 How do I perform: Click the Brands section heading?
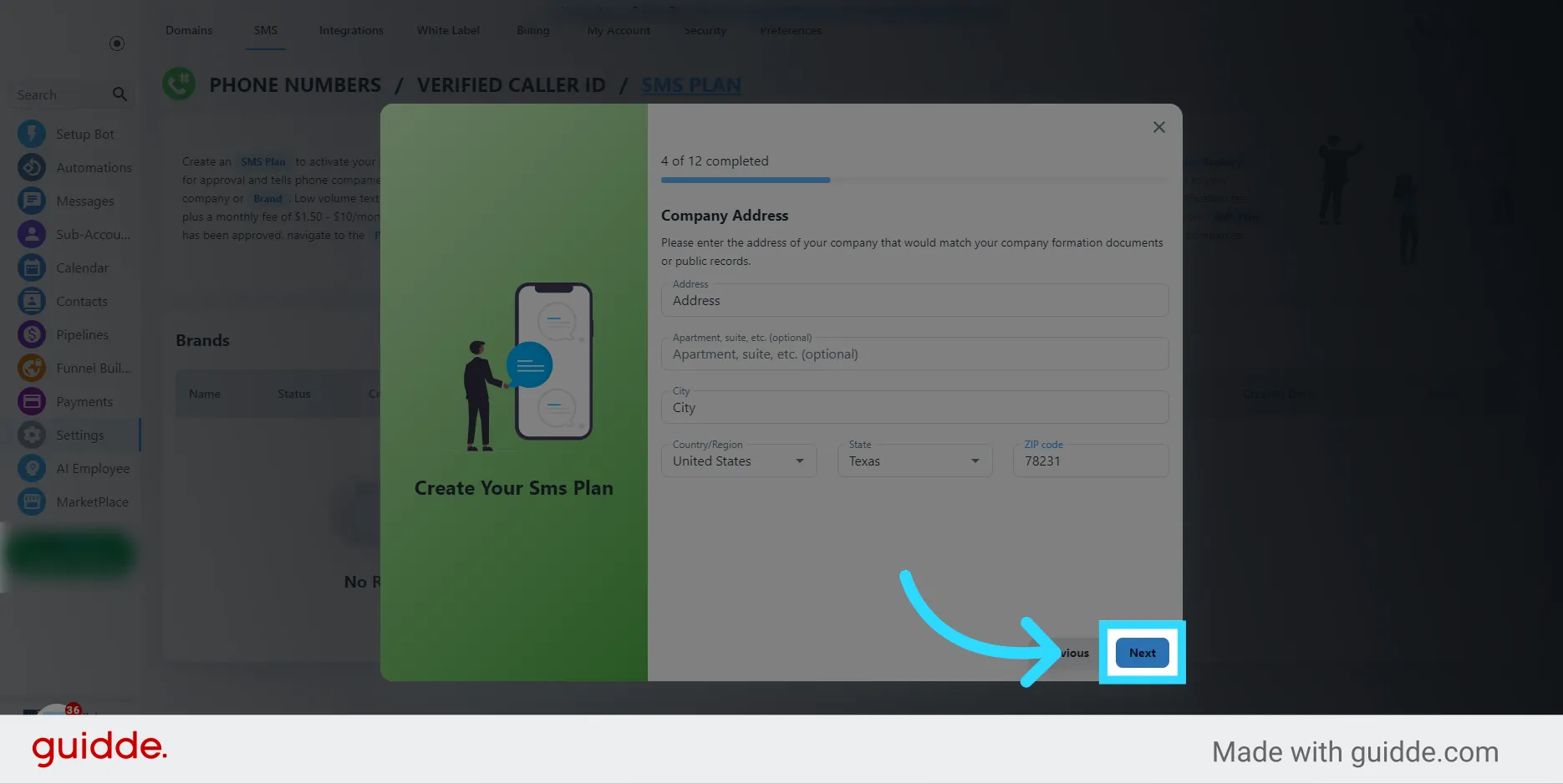[x=202, y=340]
